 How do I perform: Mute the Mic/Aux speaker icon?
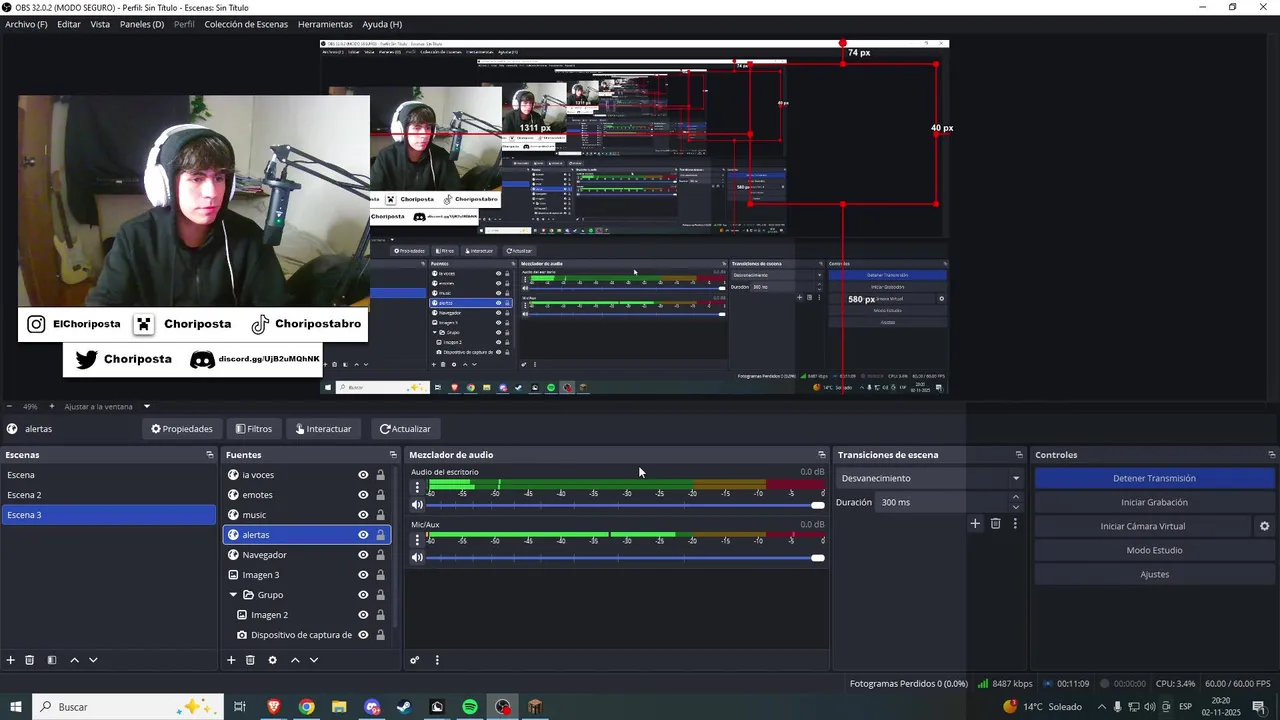[x=417, y=558]
